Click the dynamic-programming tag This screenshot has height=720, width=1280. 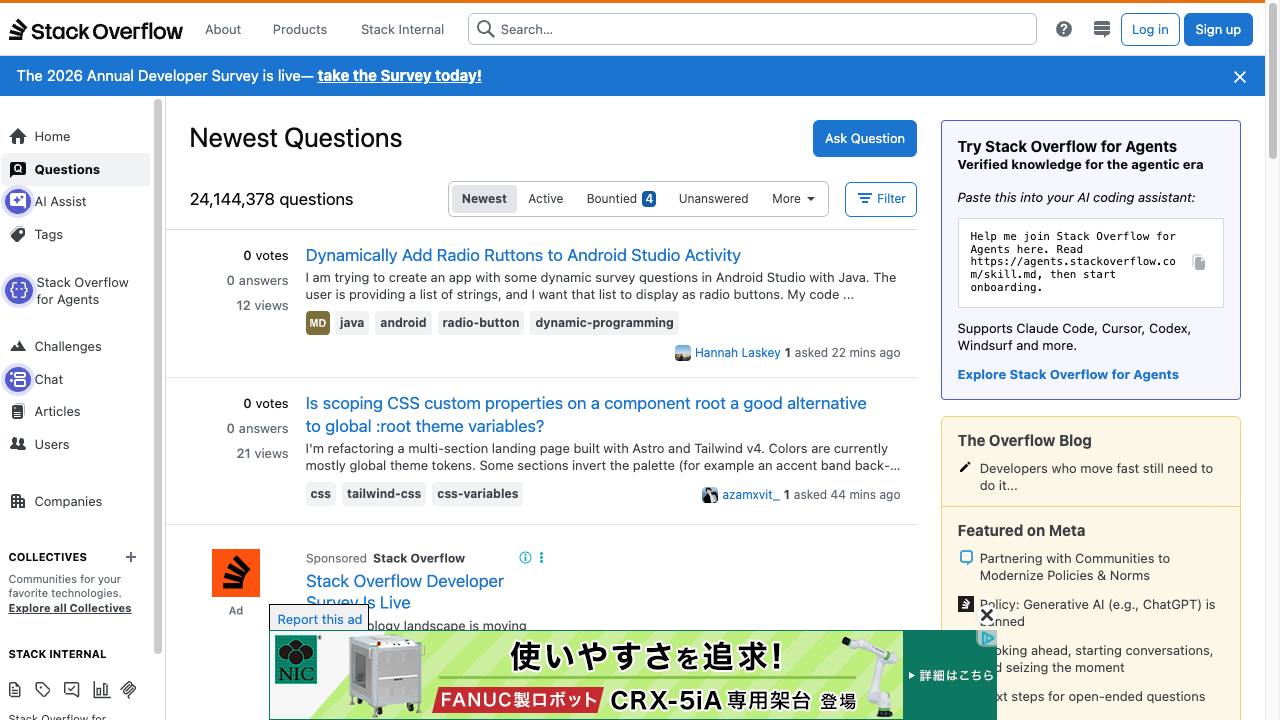[x=604, y=323]
